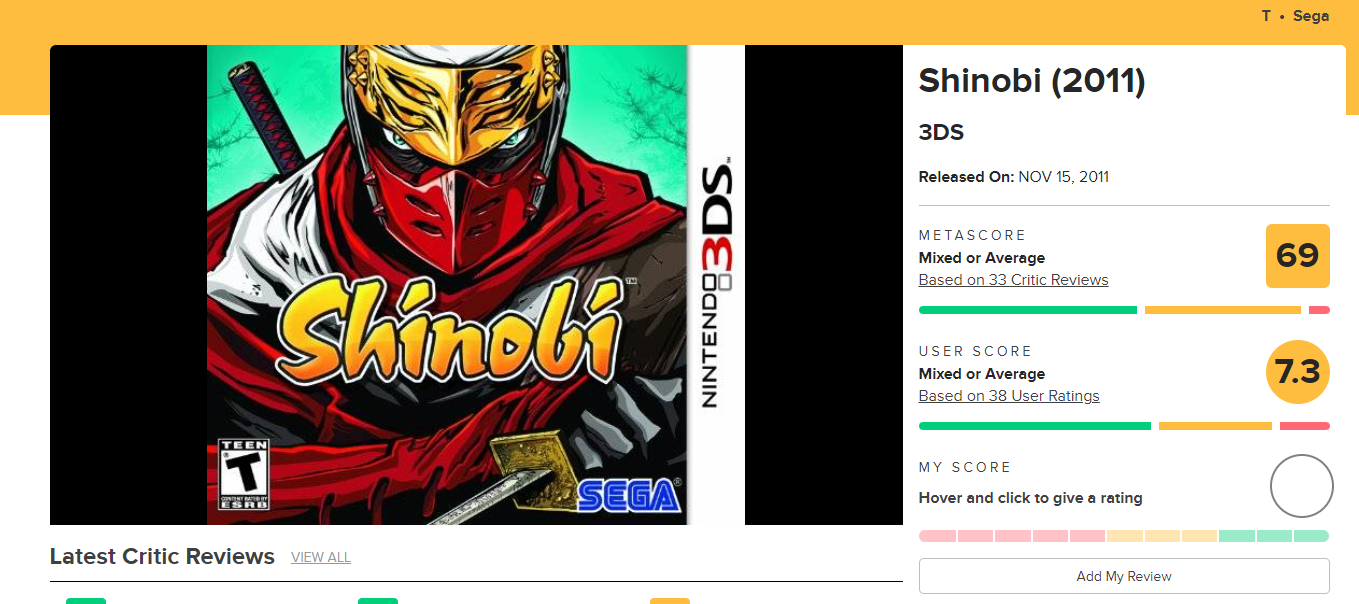Image resolution: width=1359 pixels, height=604 pixels.
Task: Open Based on 38 User Ratings link
Action: [x=1009, y=396]
